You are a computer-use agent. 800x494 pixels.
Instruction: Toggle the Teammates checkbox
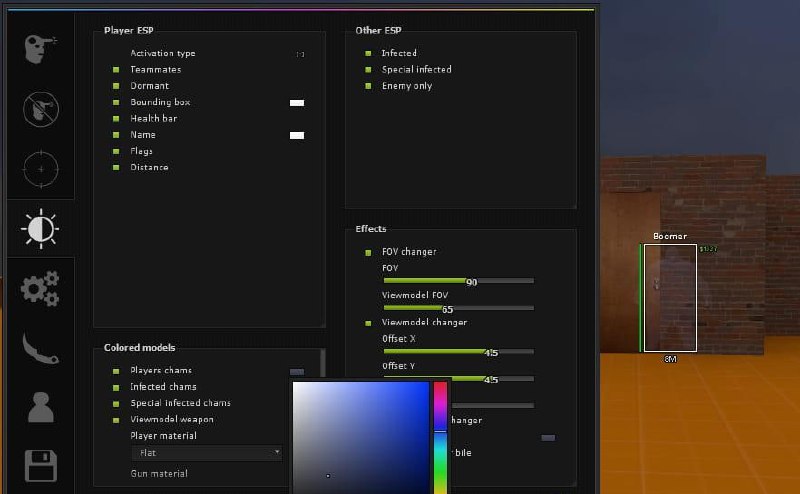(x=116, y=70)
